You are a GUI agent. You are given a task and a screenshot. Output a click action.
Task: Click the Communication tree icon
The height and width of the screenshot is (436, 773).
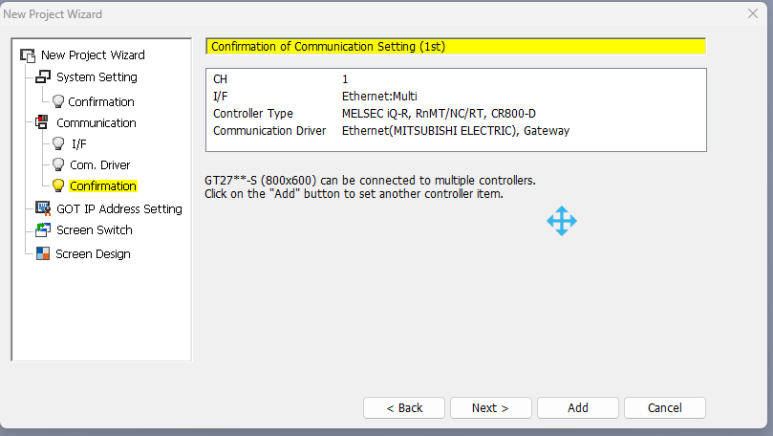coord(42,122)
